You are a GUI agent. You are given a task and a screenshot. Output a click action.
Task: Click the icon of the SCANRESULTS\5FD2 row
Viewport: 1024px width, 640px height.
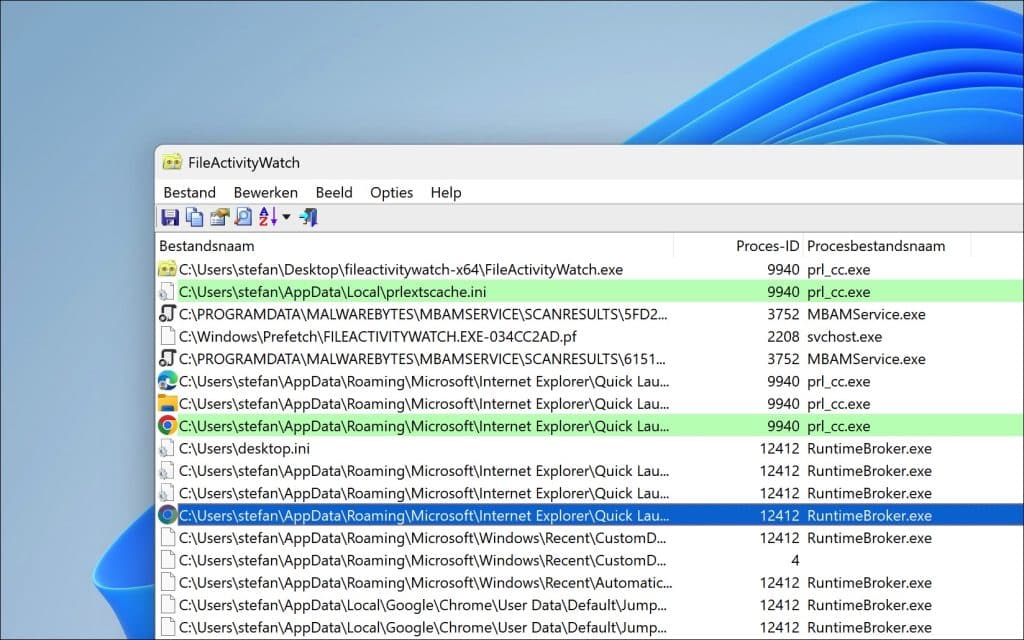(167, 314)
